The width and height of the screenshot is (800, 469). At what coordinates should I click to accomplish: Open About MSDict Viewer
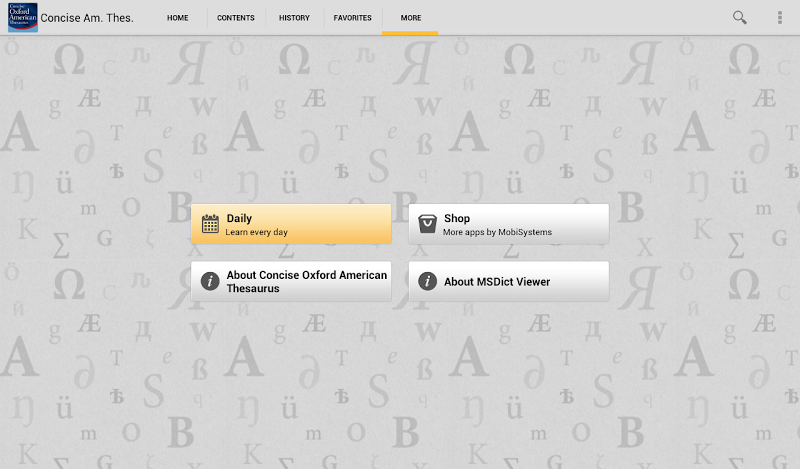(508, 281)
